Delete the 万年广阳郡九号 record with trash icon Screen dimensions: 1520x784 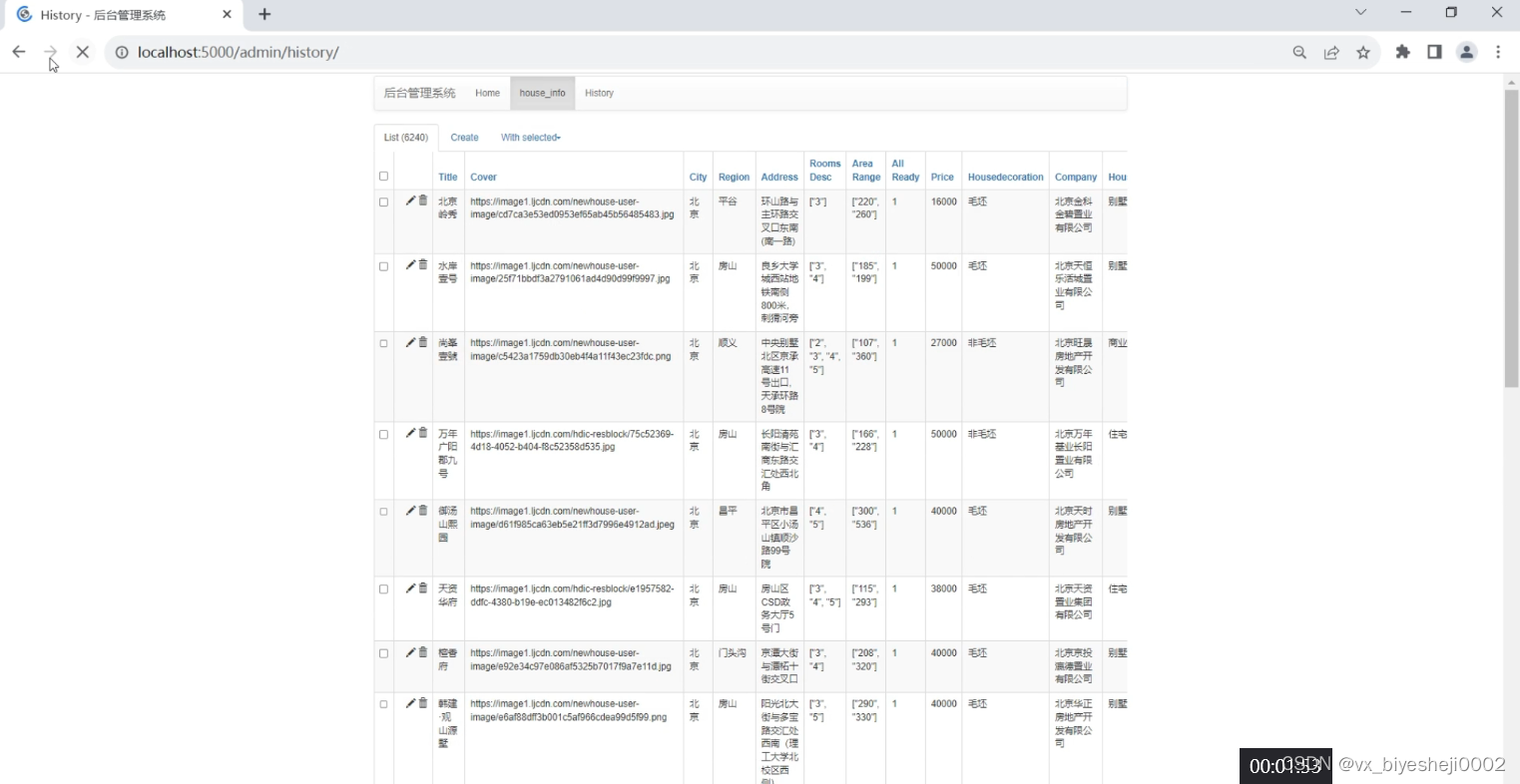point(423,433)
